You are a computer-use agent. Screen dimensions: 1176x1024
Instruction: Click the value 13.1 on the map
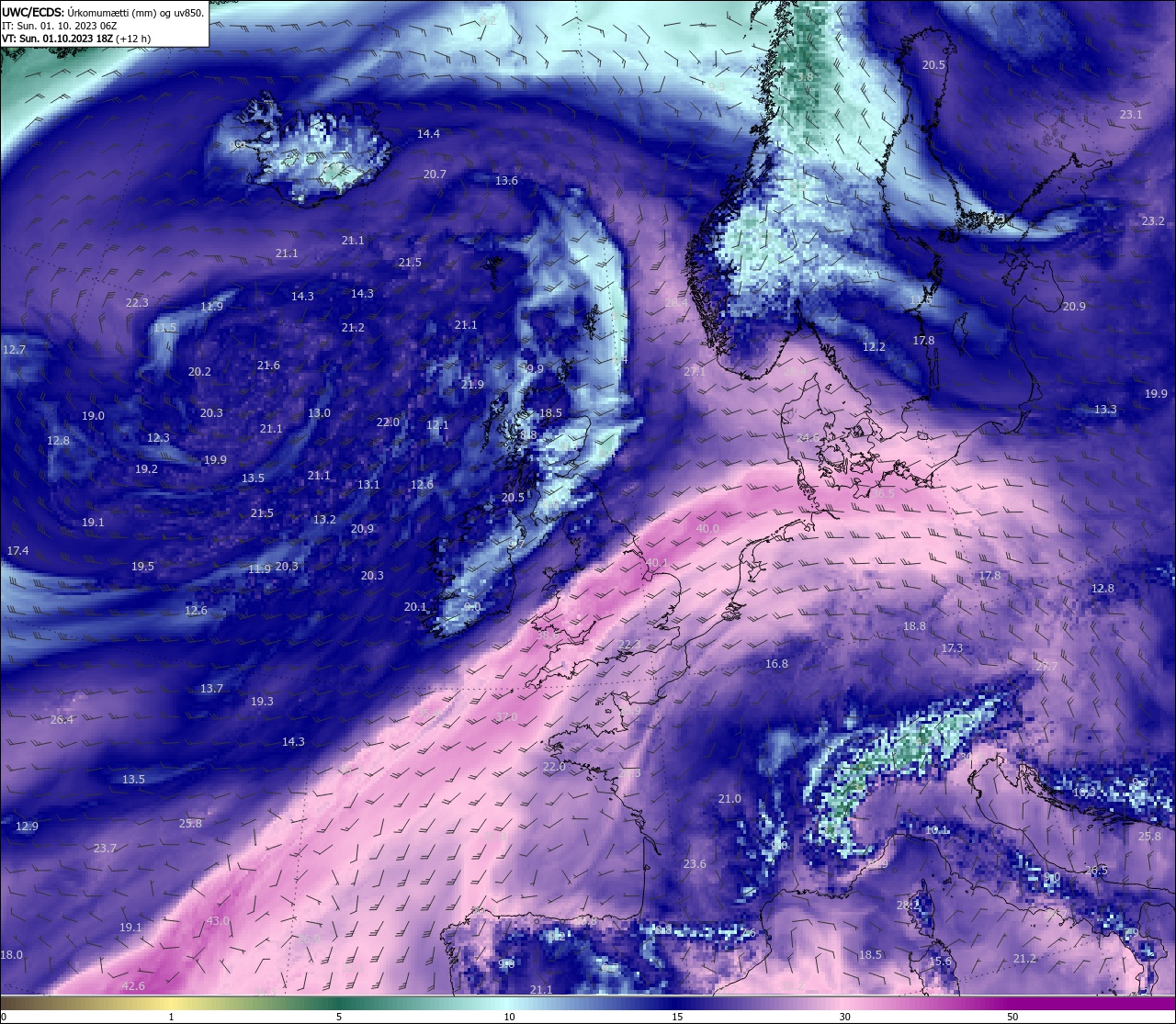point(368,485)
